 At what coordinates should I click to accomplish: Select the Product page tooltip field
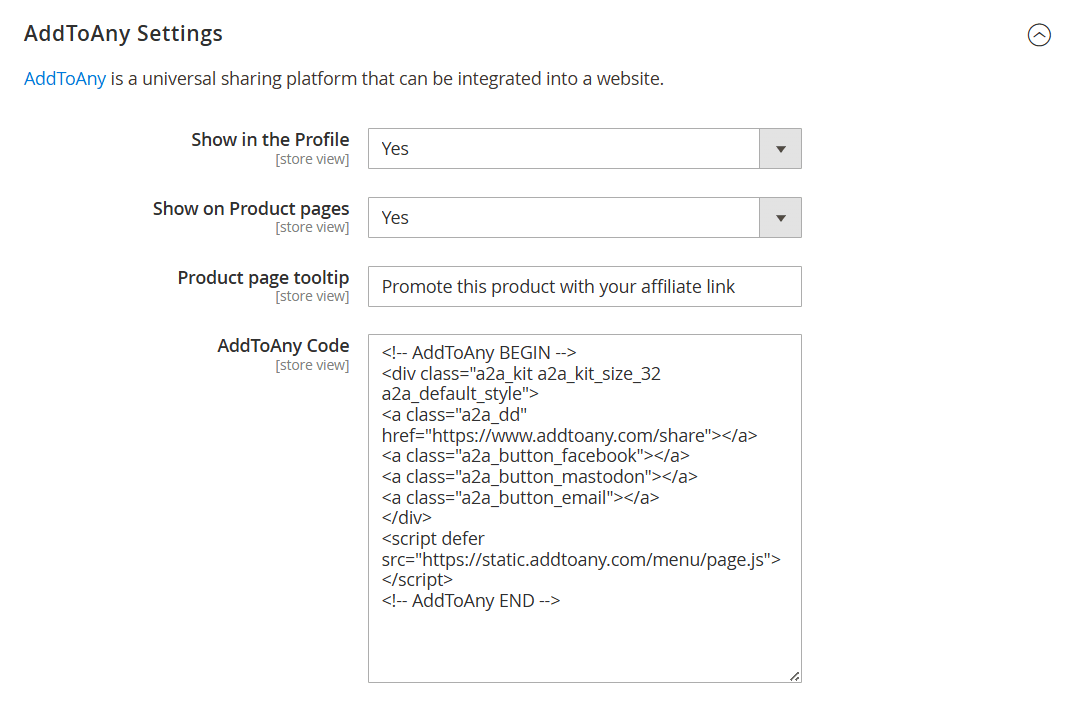pyautogui.click(x=584, y=286)
